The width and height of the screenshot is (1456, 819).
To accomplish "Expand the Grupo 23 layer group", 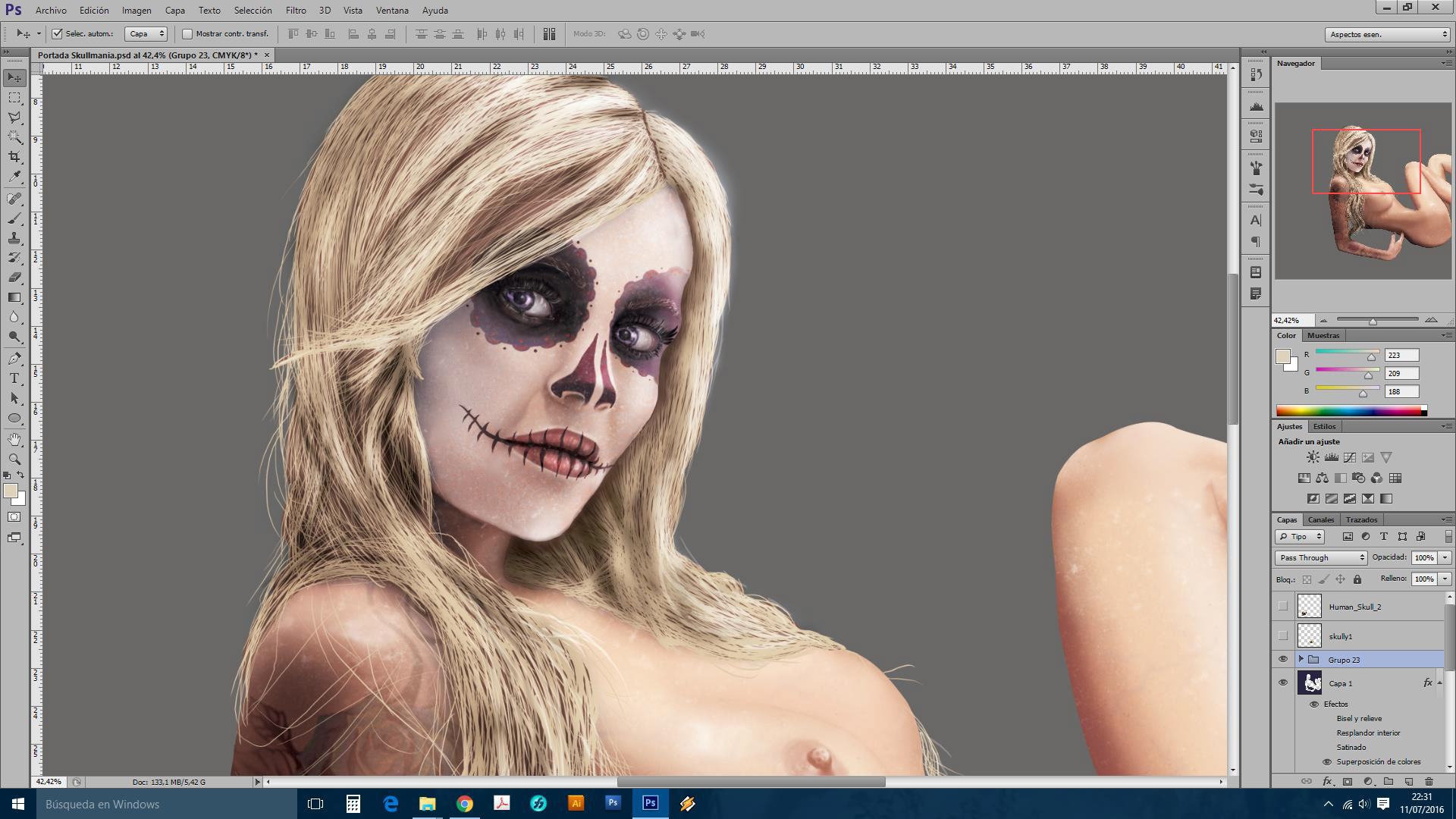I will [1301, 659].
